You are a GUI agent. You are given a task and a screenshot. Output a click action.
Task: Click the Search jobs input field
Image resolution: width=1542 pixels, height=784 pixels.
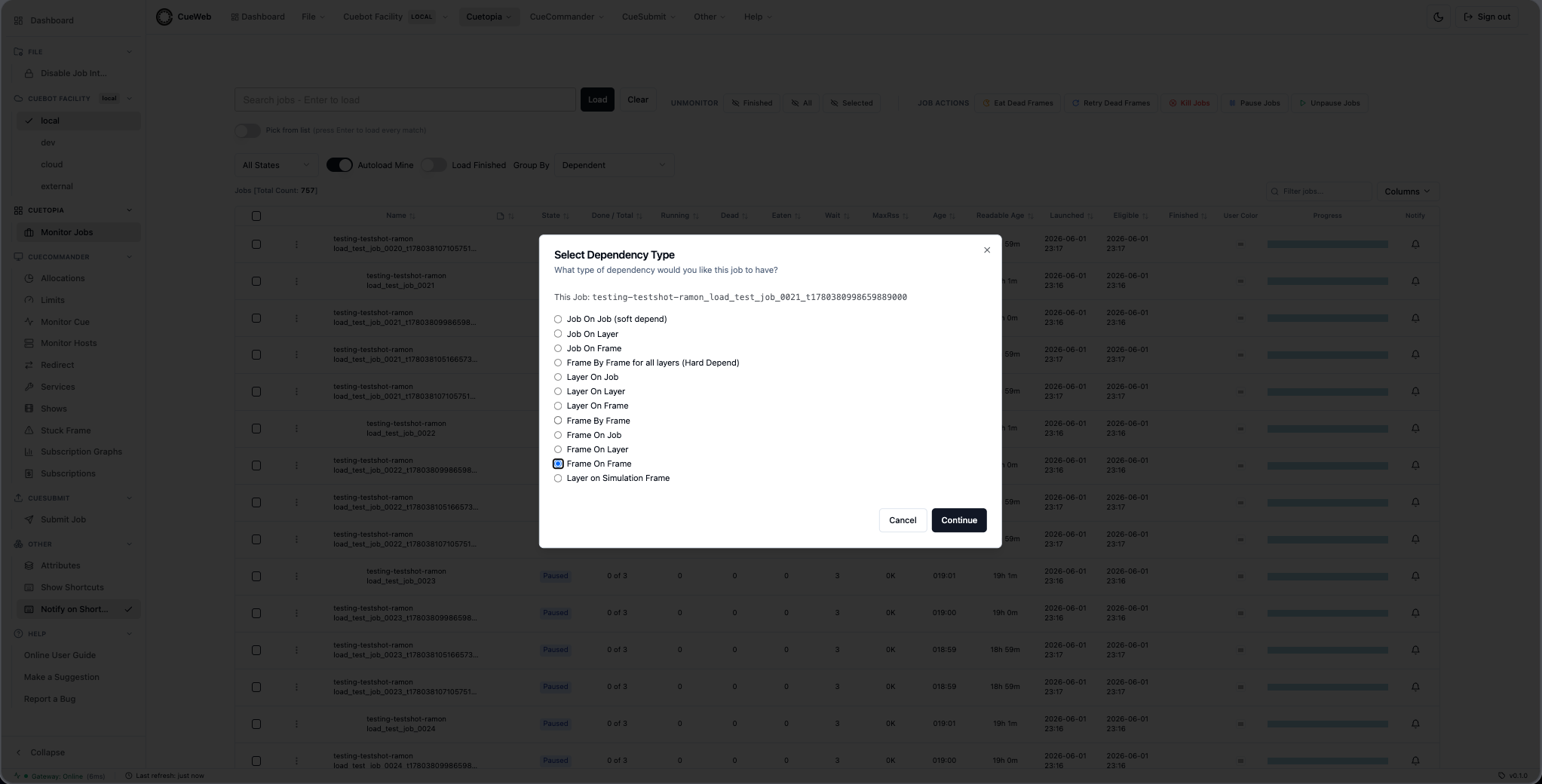click(x=405, y=100)
